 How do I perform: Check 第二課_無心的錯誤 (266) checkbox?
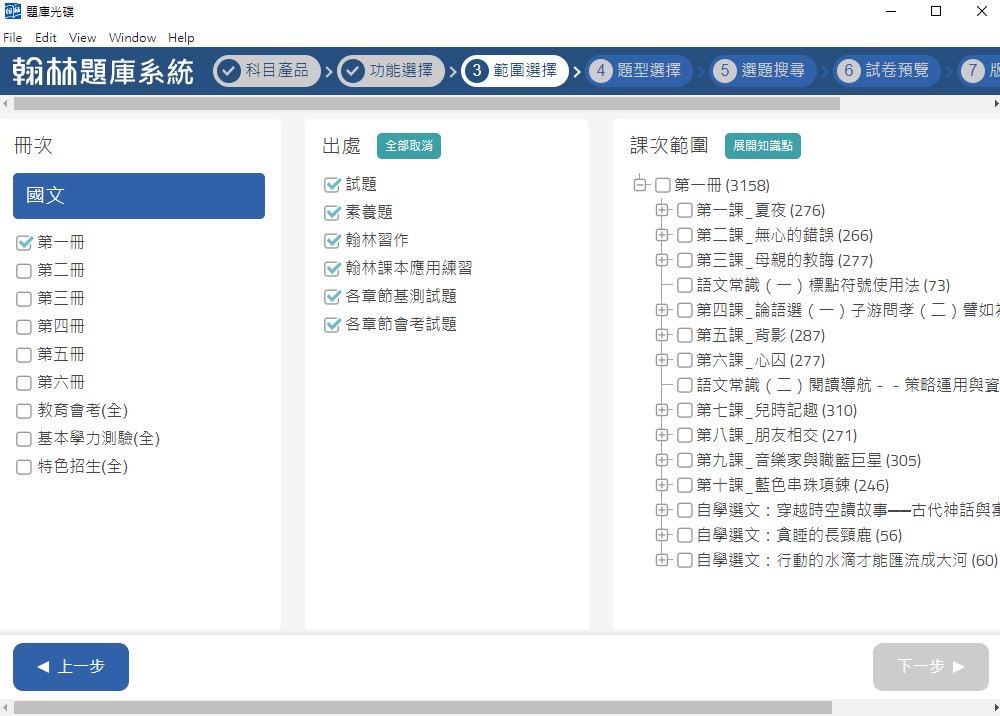coord(685,235)
